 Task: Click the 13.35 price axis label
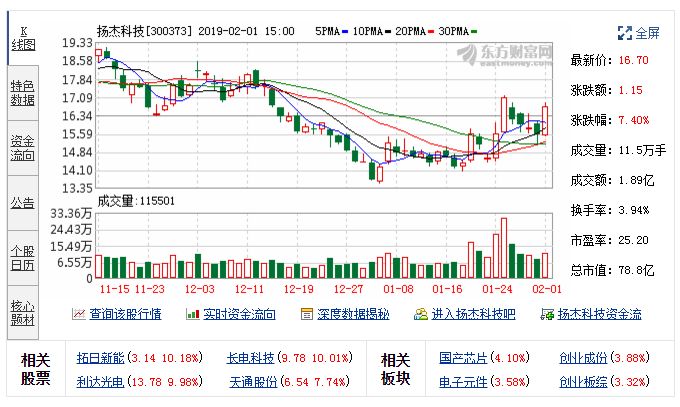[77, 189]
